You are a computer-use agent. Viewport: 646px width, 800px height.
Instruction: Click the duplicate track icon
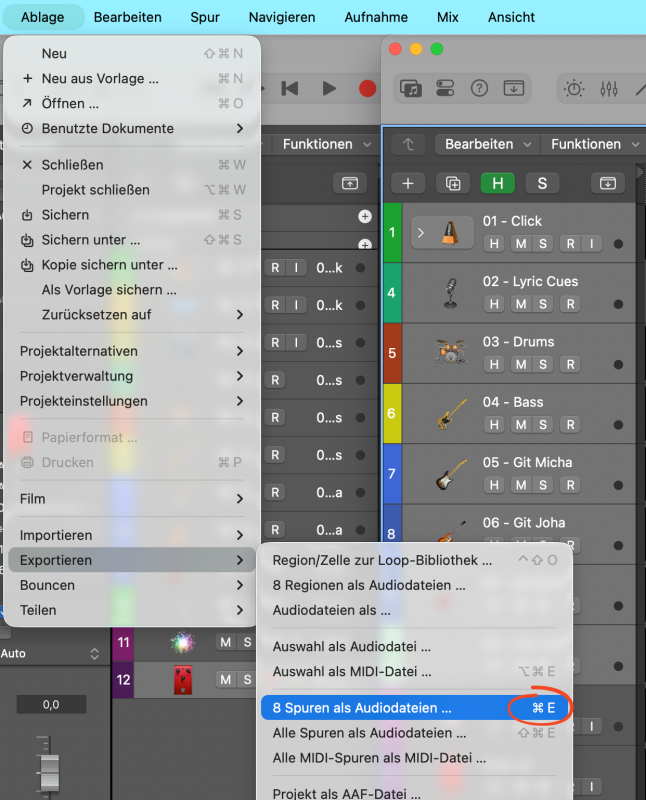pyautogui.click(x=453, y=183)
